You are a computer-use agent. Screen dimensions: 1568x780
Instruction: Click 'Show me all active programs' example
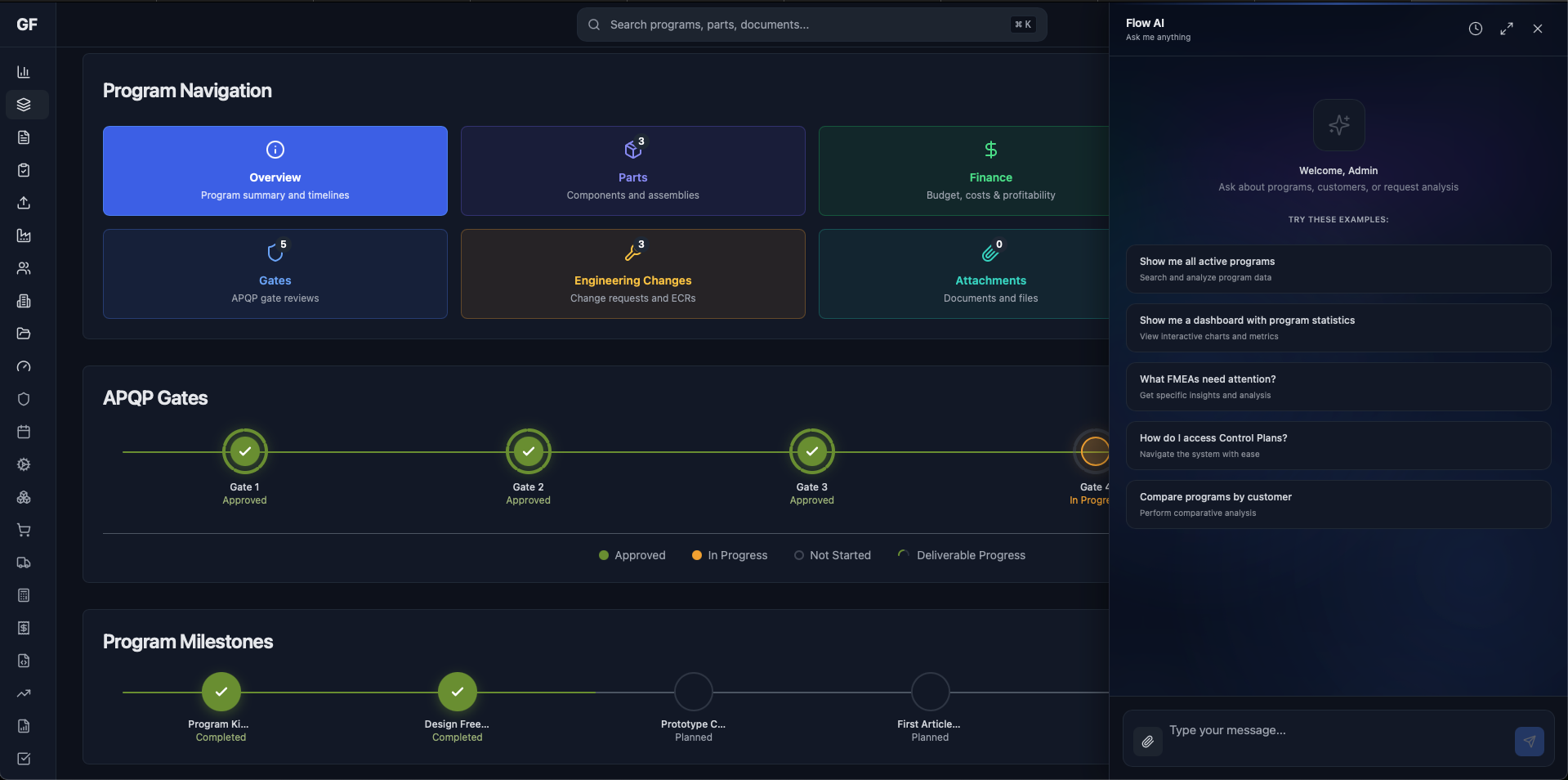[x=1338, y=269]
